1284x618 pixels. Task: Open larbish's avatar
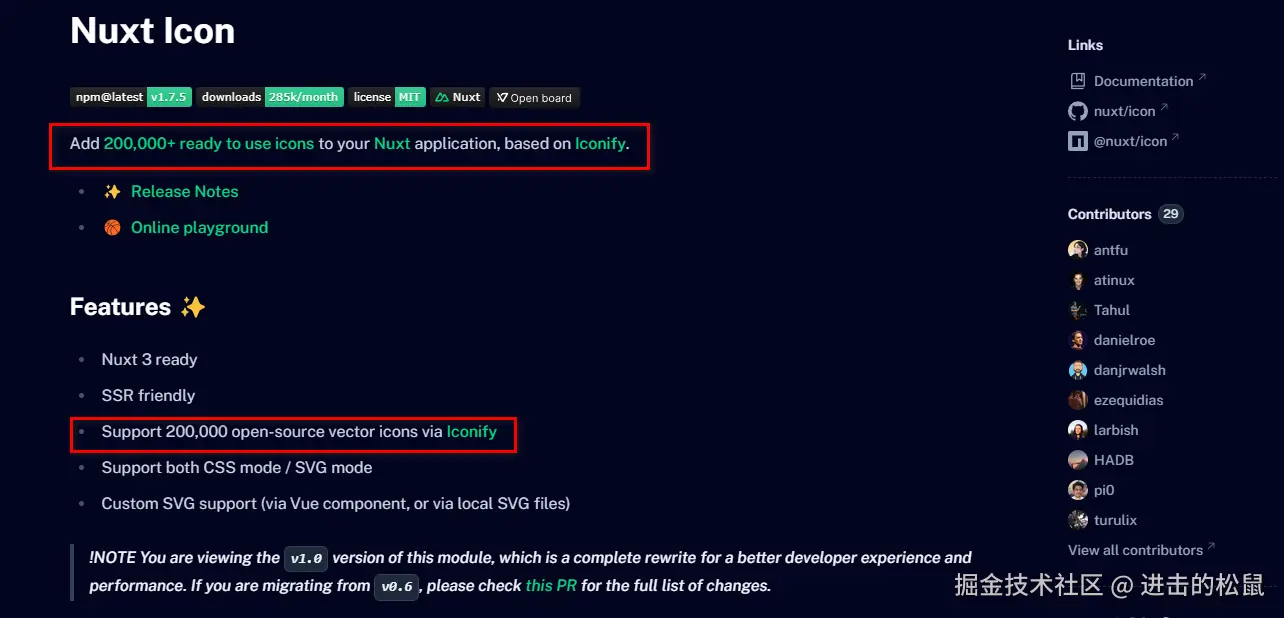1077,430
